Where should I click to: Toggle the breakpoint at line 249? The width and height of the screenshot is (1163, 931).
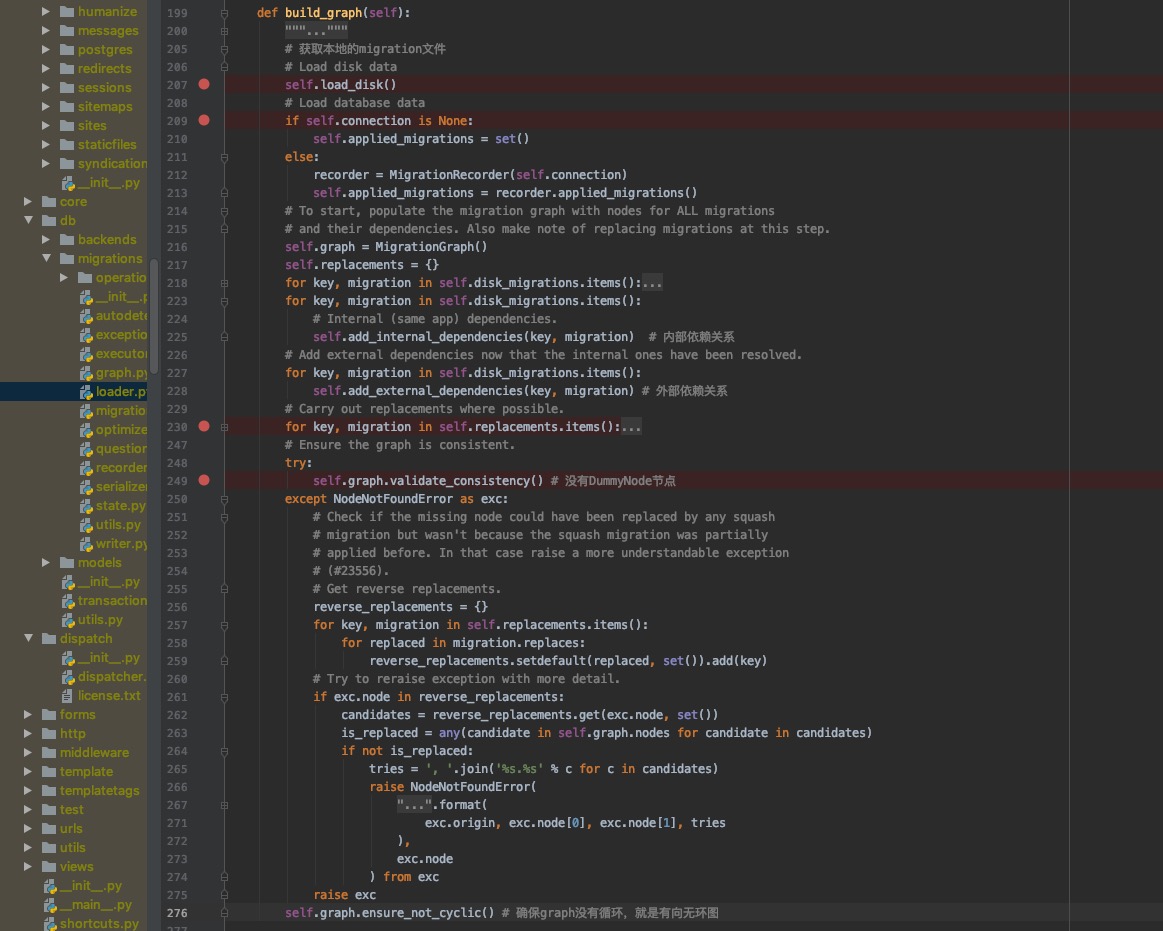[204, 481]
